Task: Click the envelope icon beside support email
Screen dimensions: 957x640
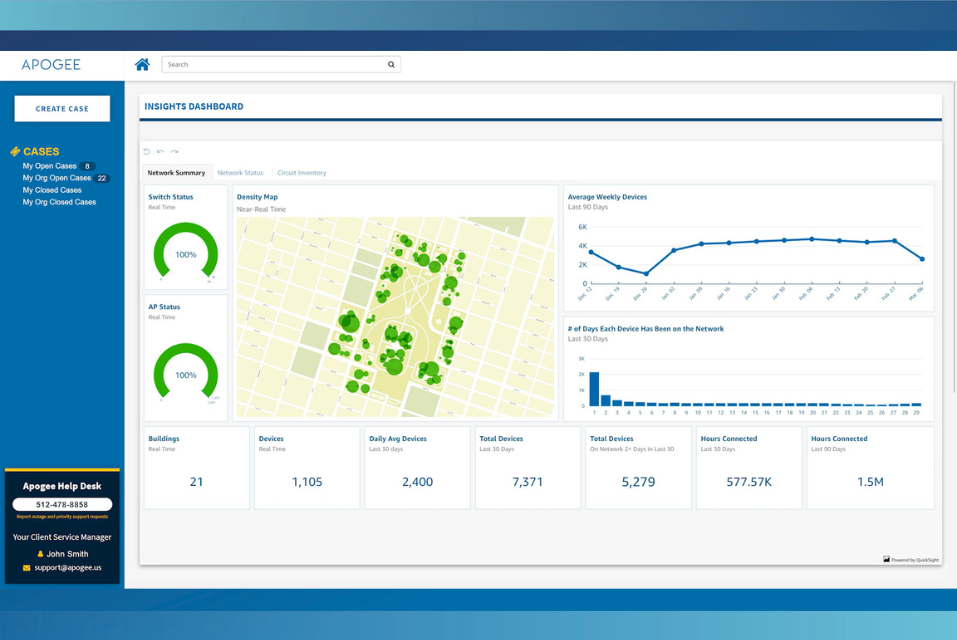Action: pos(26,568)
